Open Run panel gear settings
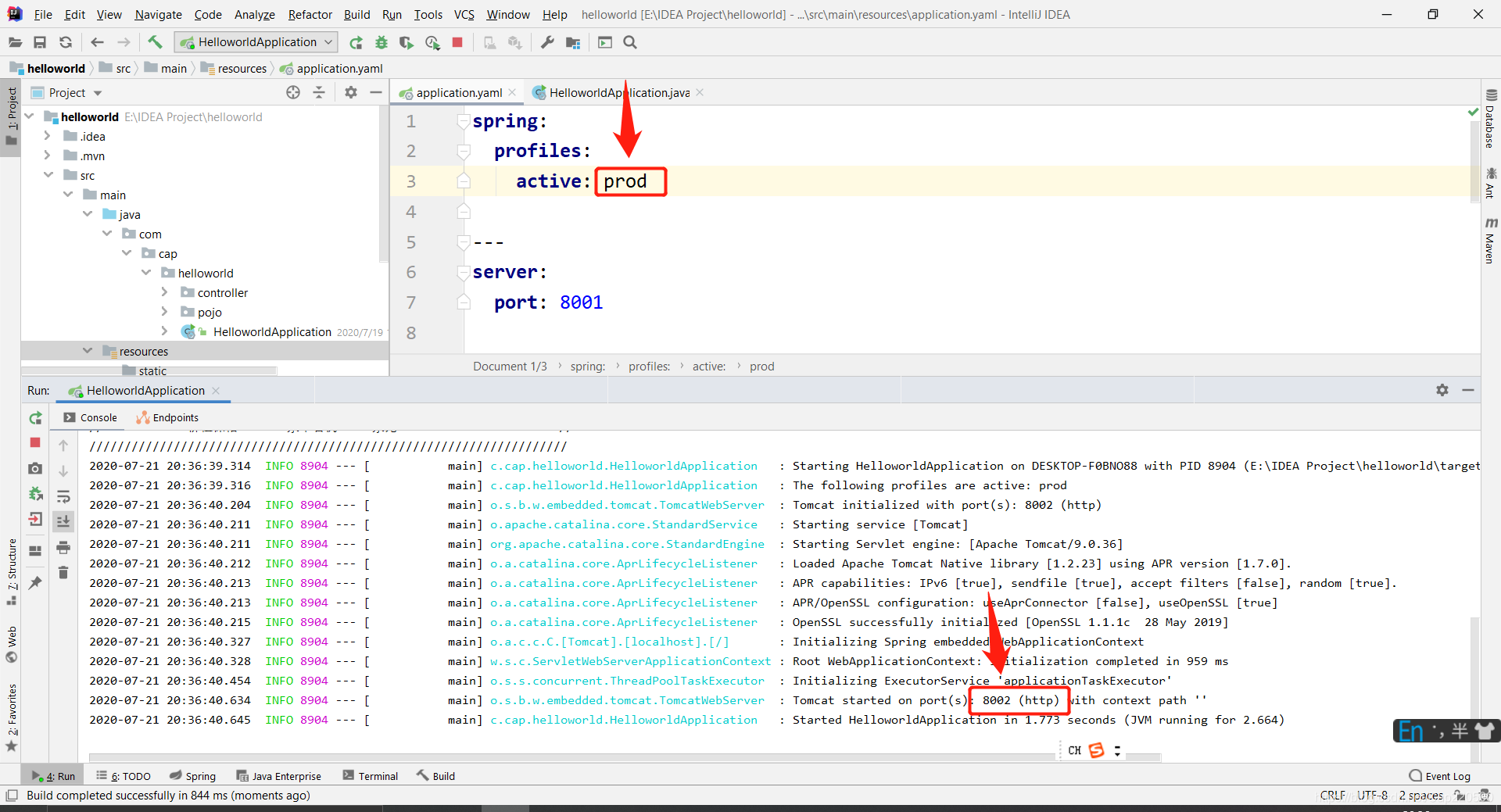The height and width of the screenshot is (812, 1501). 1442,390
